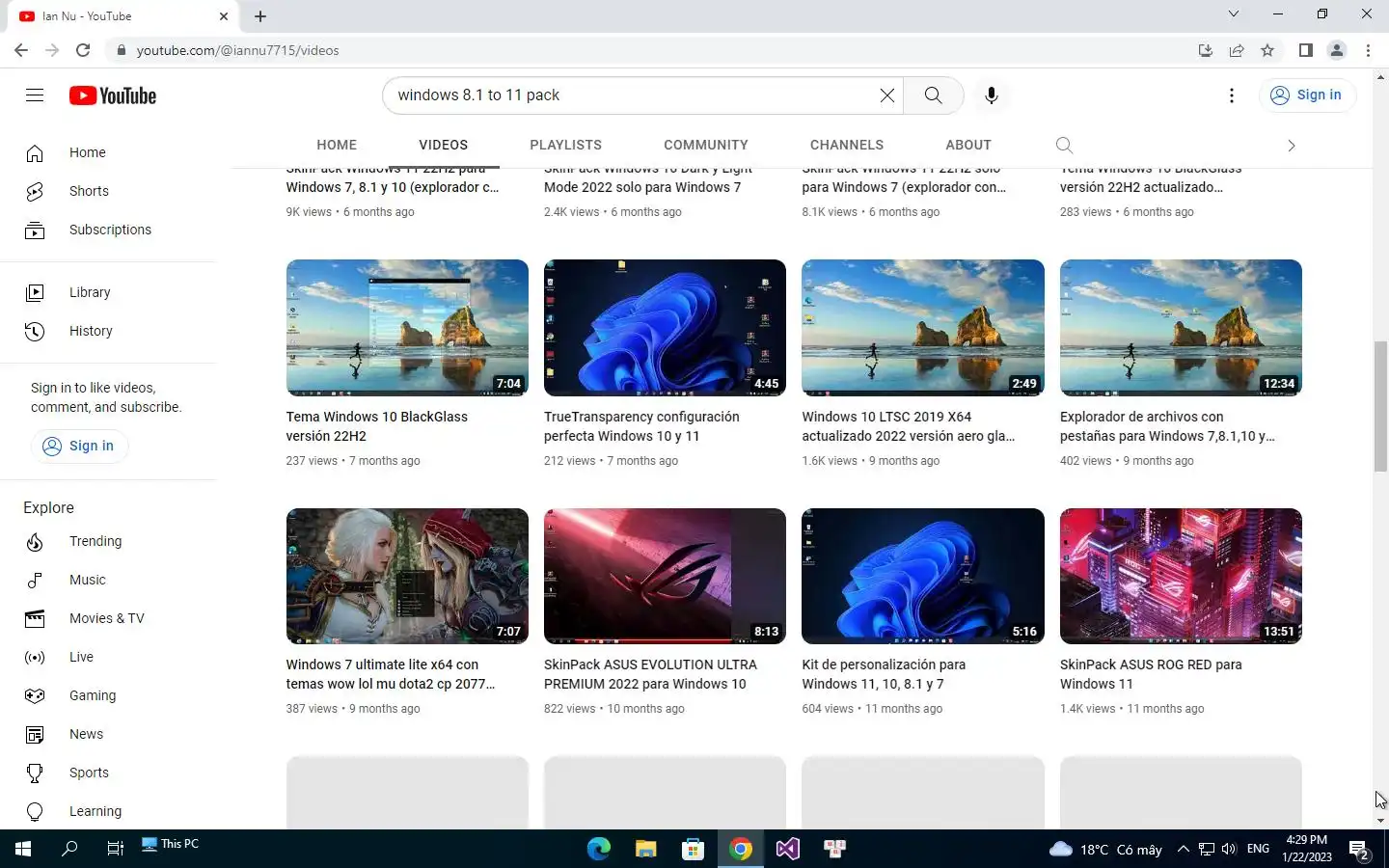Viewport: 1389px width, 868px height.
Task: Open Microsoft Store from the taskbar
Action: click(693, 849)
